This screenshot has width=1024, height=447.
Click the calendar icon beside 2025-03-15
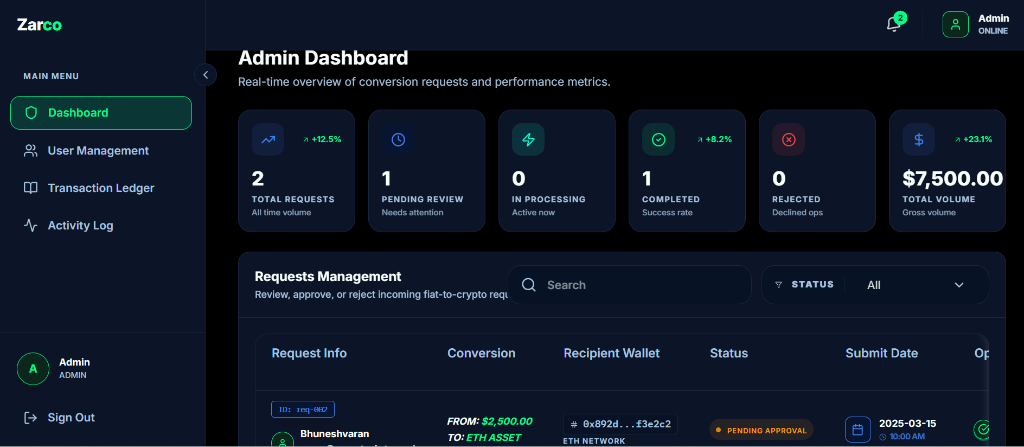click(858, 429)
